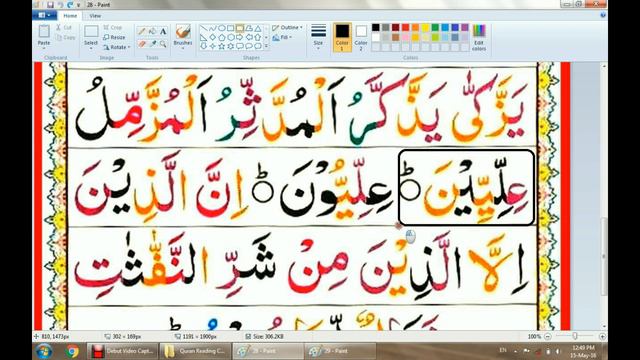640x360 pixels.
Task: Choose the Diamond shape
Action: point(212,38)
